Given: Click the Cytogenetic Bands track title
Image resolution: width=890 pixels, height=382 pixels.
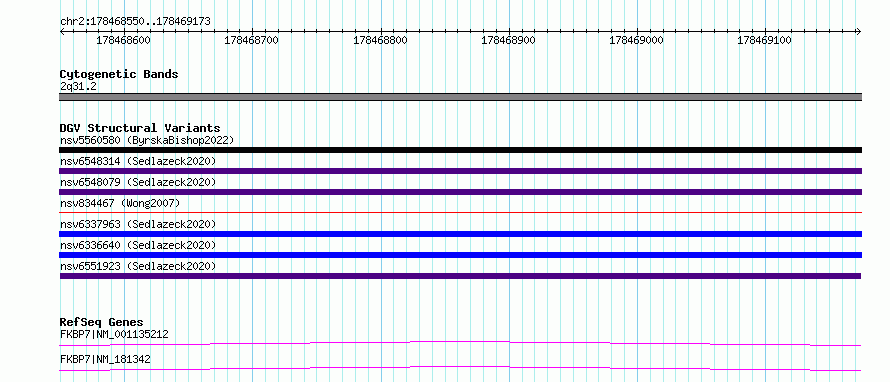Looking at the screenshot, I should click(119, 74).
